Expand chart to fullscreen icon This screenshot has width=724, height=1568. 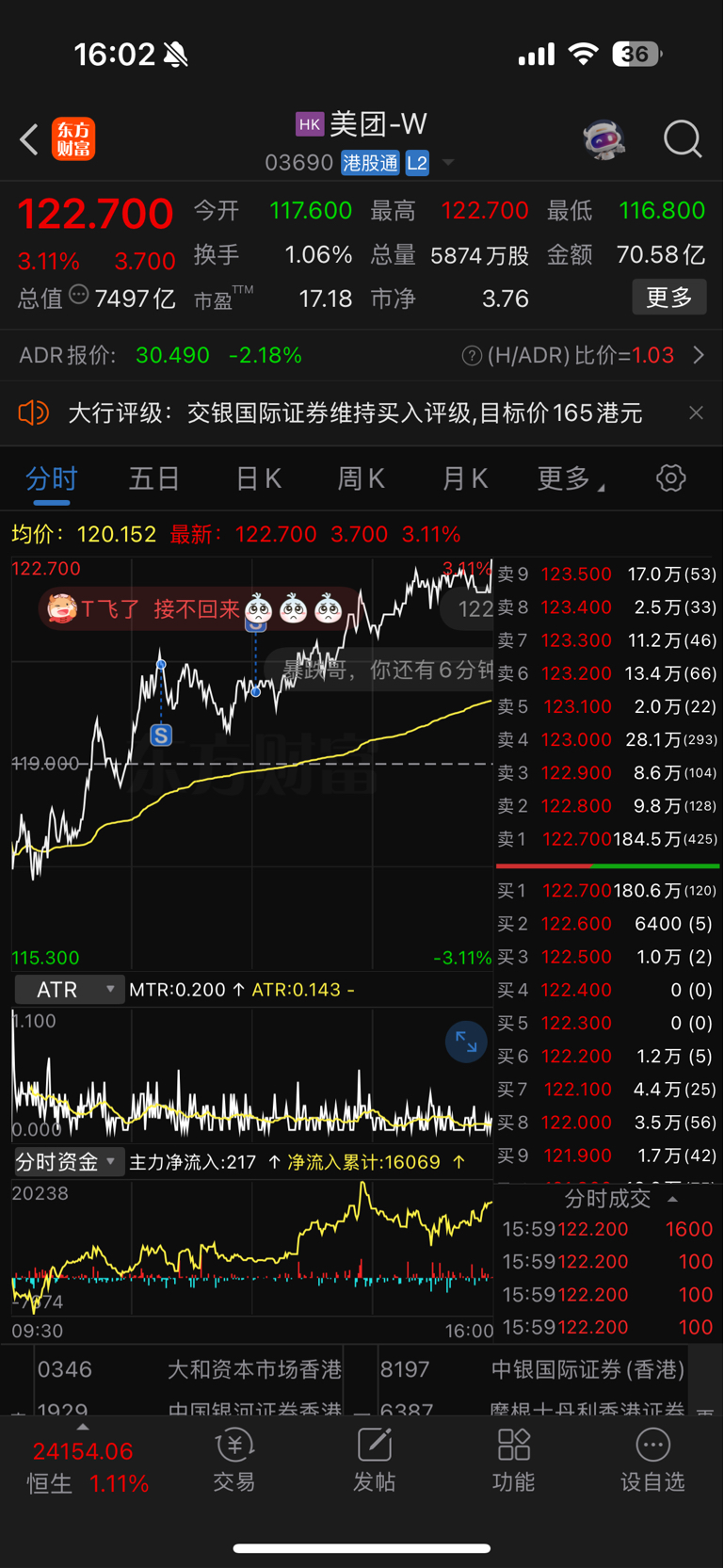point(466,1042)
